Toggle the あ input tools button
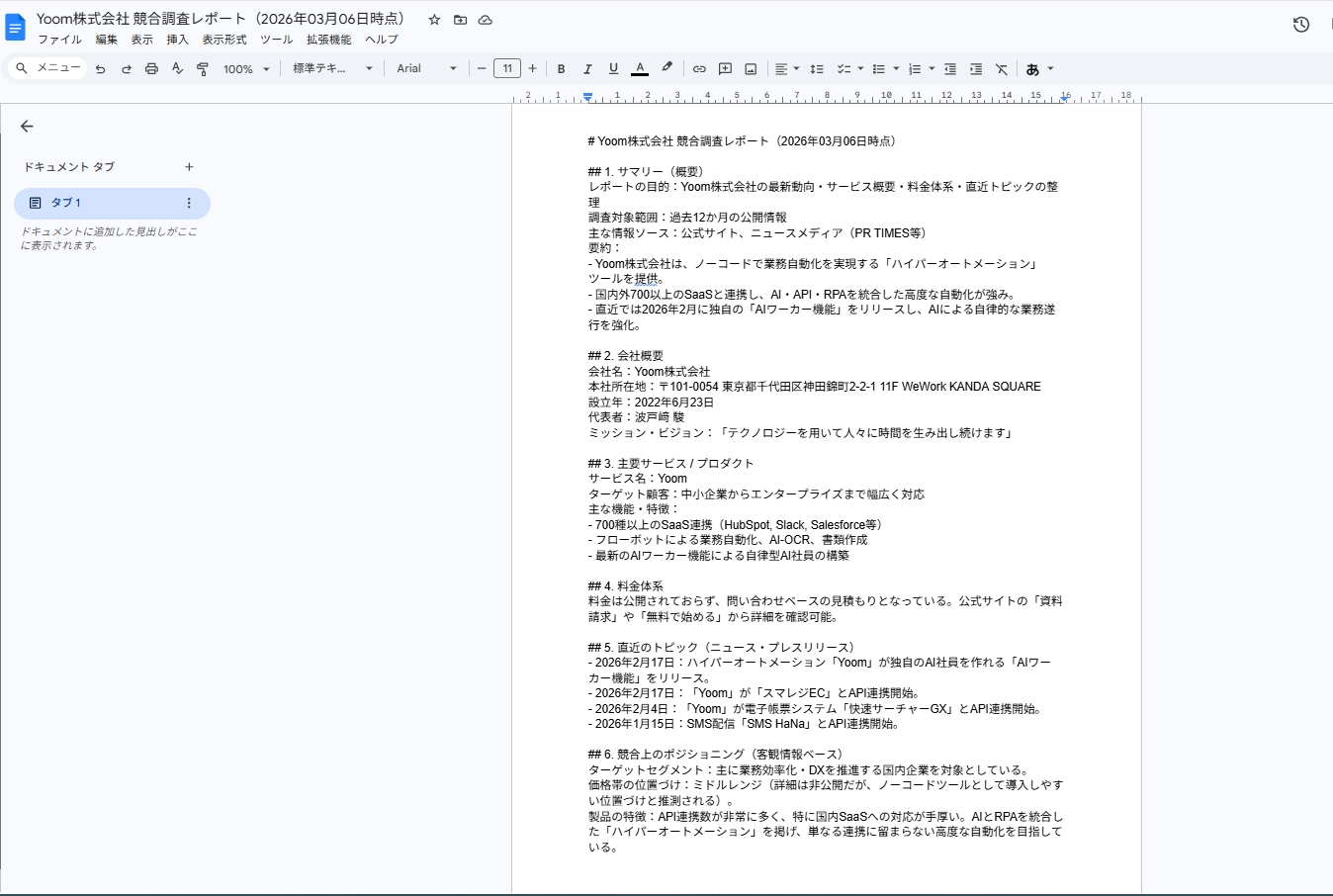 [1032, 69]
